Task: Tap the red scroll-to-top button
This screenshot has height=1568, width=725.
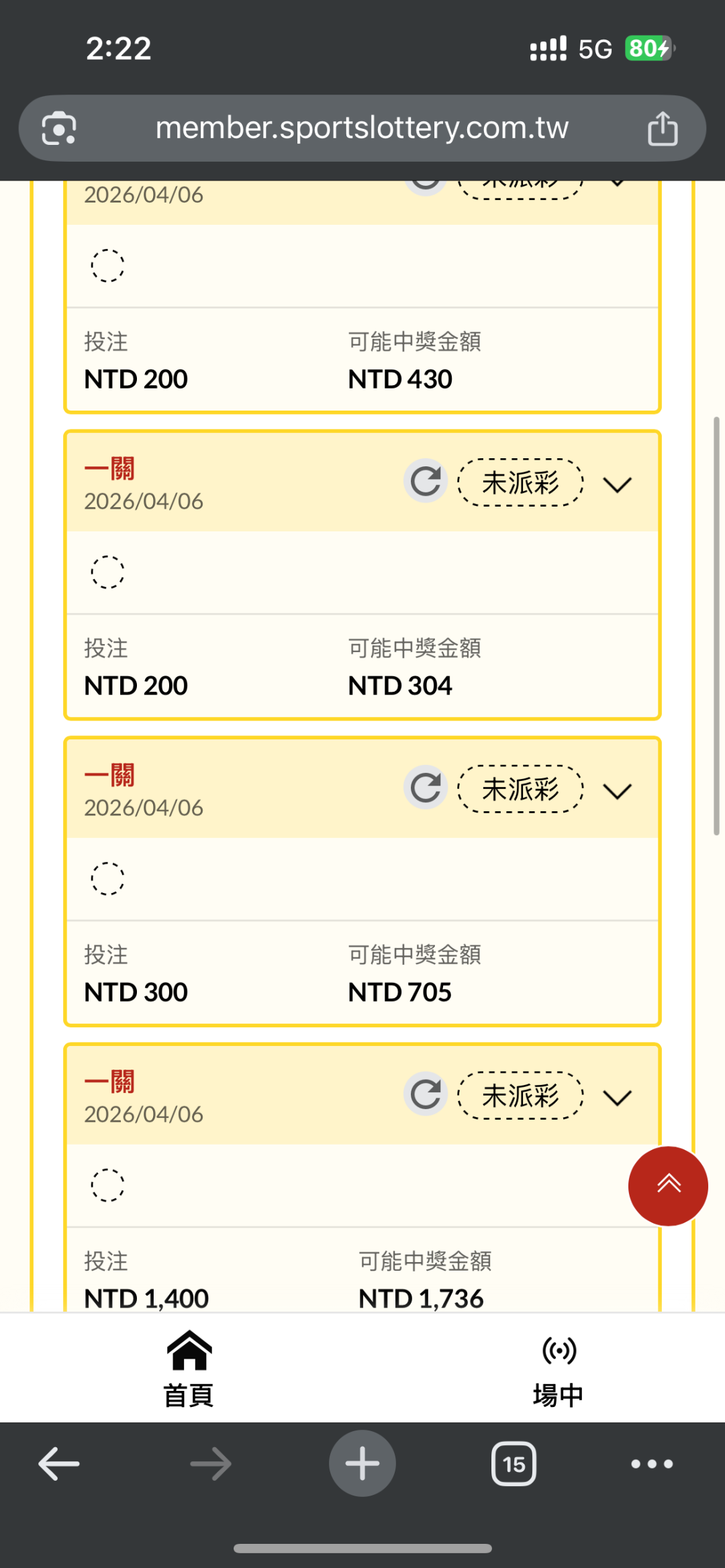Action: [x=667, y=1186]
